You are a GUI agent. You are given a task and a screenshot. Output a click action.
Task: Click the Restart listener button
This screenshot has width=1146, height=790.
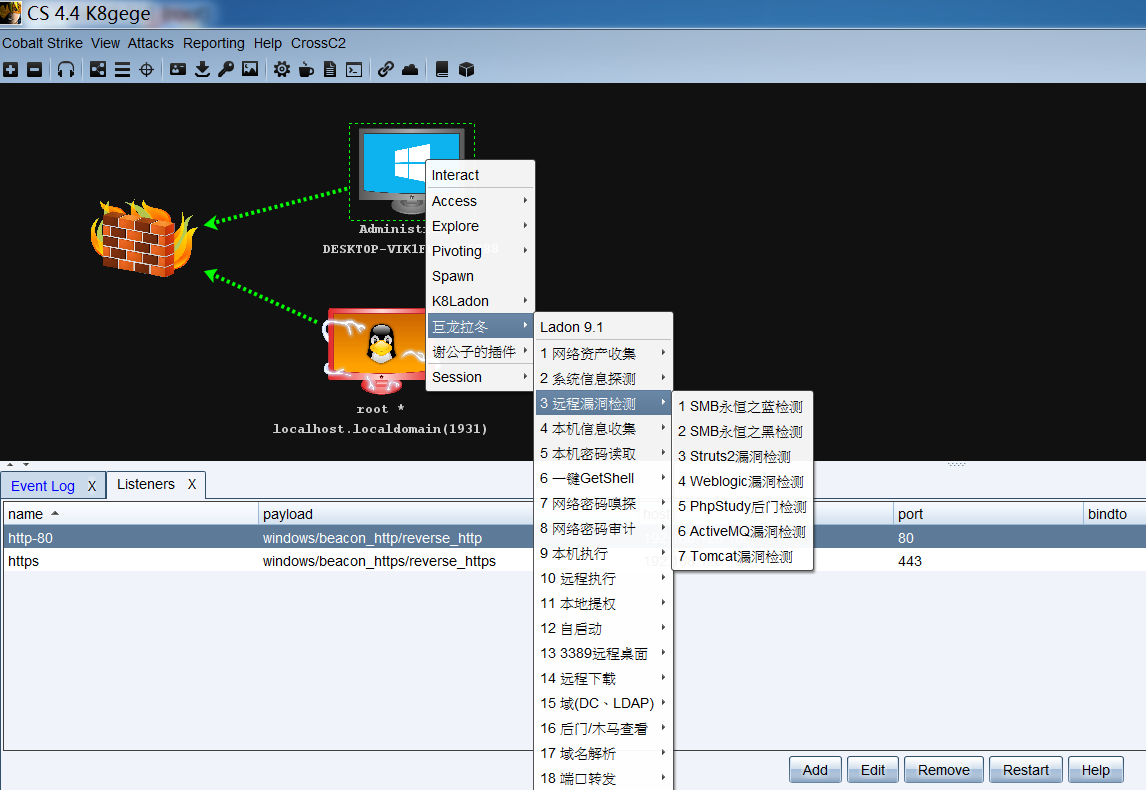tap(1025, 770)
